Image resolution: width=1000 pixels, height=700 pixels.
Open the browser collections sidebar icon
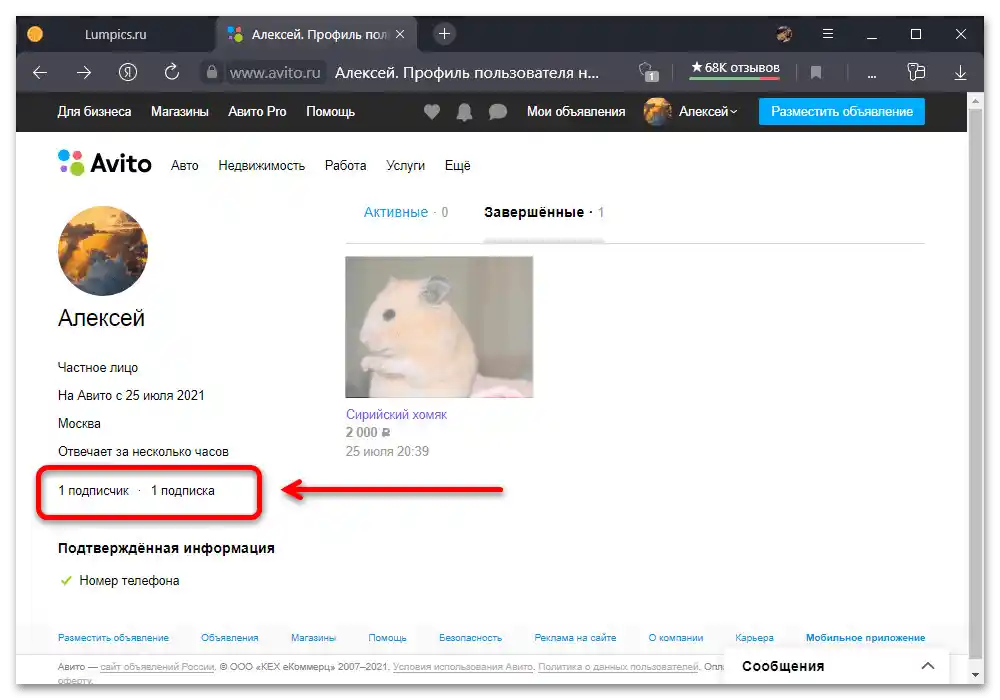click(916, 71)
